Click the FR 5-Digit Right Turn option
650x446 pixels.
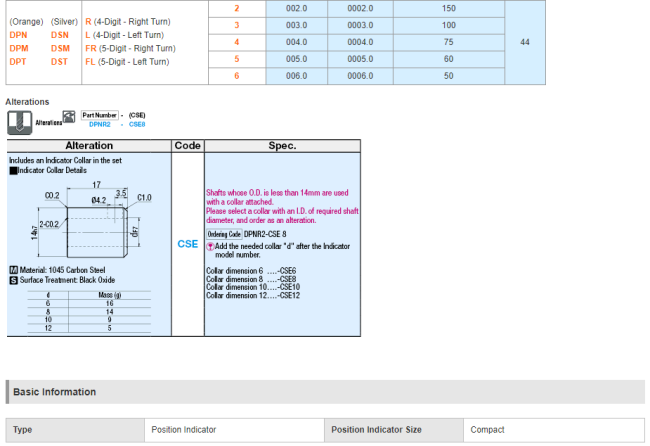coord(130,47)
